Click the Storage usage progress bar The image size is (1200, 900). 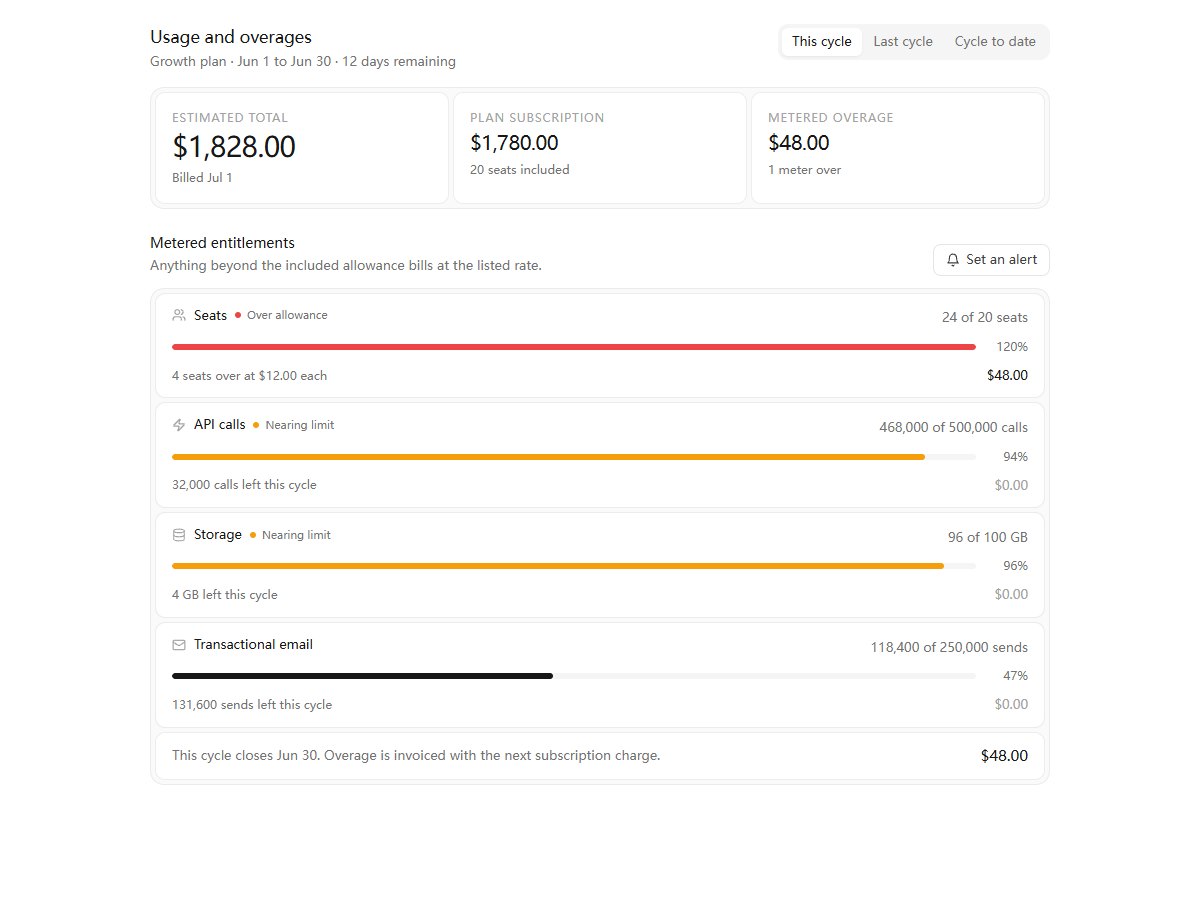pyautogui.click(x=574, y=566)
